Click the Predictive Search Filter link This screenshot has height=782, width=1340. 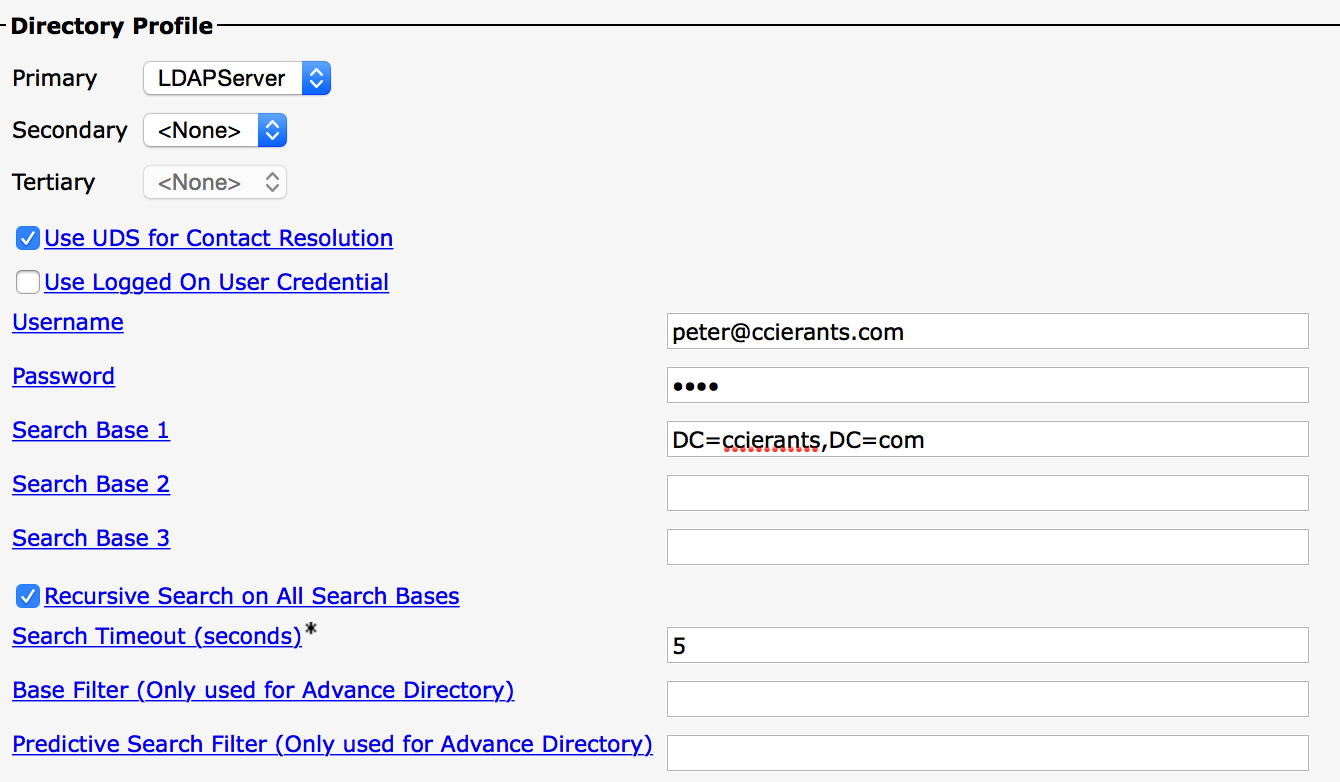(x=332, y=744)
